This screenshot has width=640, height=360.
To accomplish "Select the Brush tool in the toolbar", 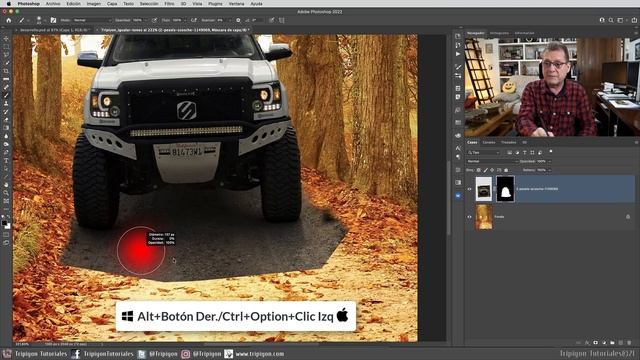I will (x=6, y=96).
